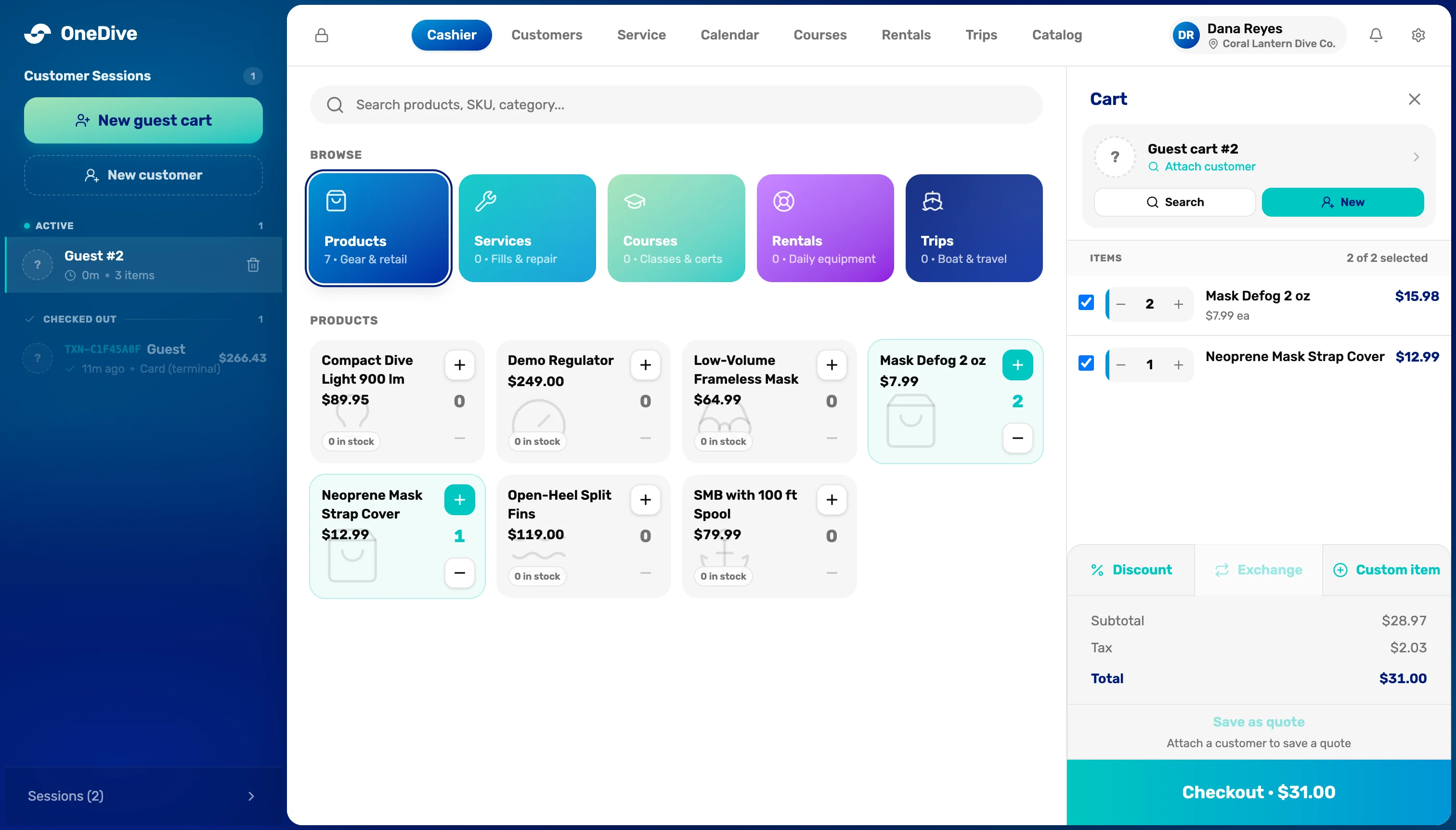Expand the Guest cart #2 customer chevron
Viewport: 1456px width, 830px height.
(x=1416, y=157)
